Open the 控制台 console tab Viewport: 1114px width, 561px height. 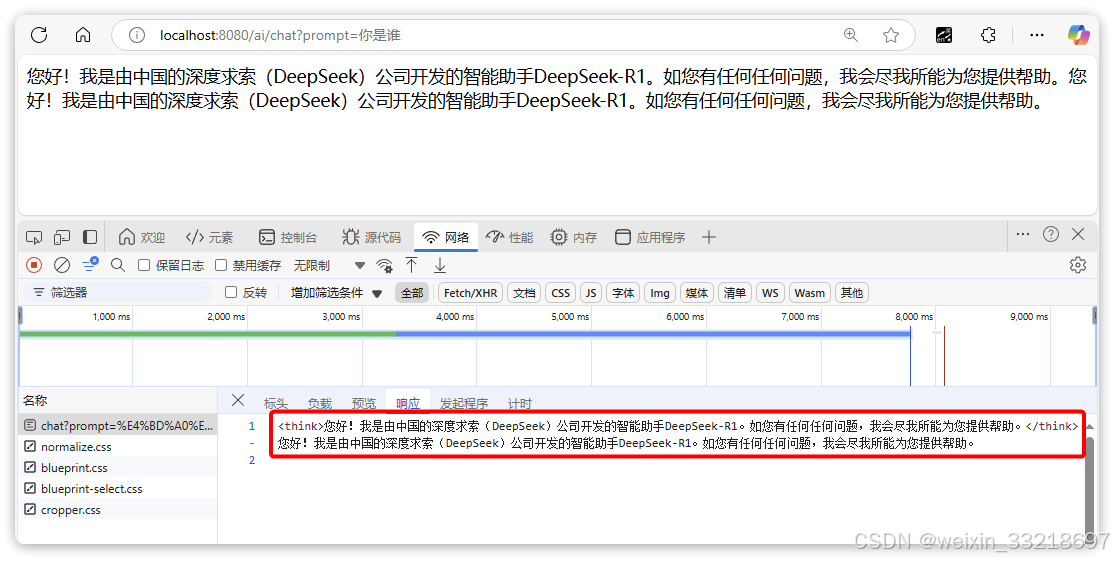[x=288, y=237]
